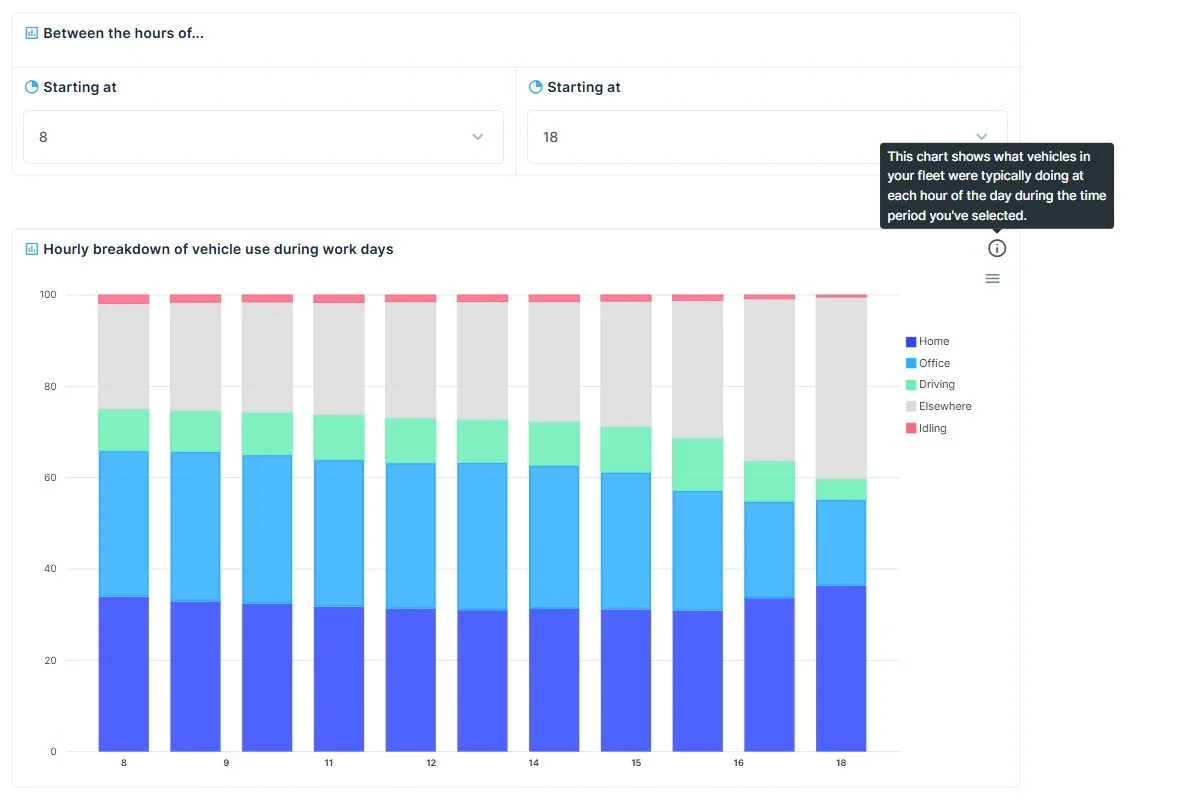Click the x-axis label 14
The width and height of the screenshot is (1196, 810).
point(534,763)
